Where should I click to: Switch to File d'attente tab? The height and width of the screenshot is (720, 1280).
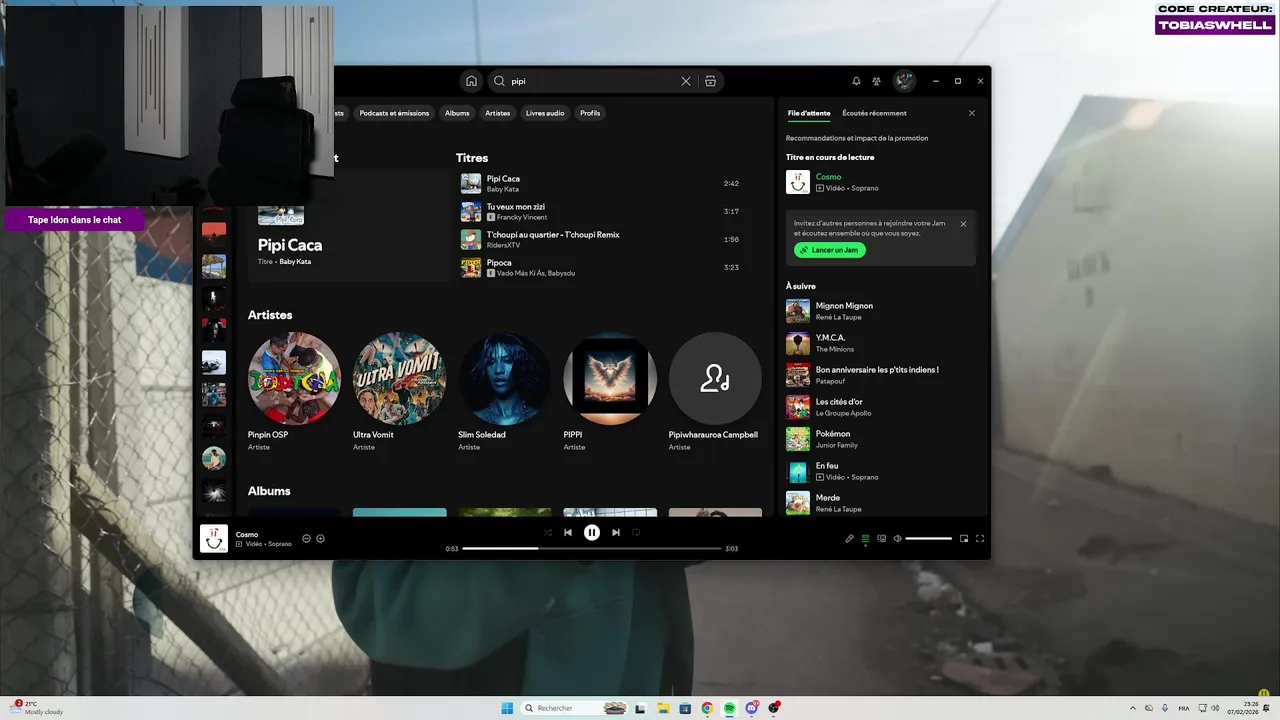(809, 113)
